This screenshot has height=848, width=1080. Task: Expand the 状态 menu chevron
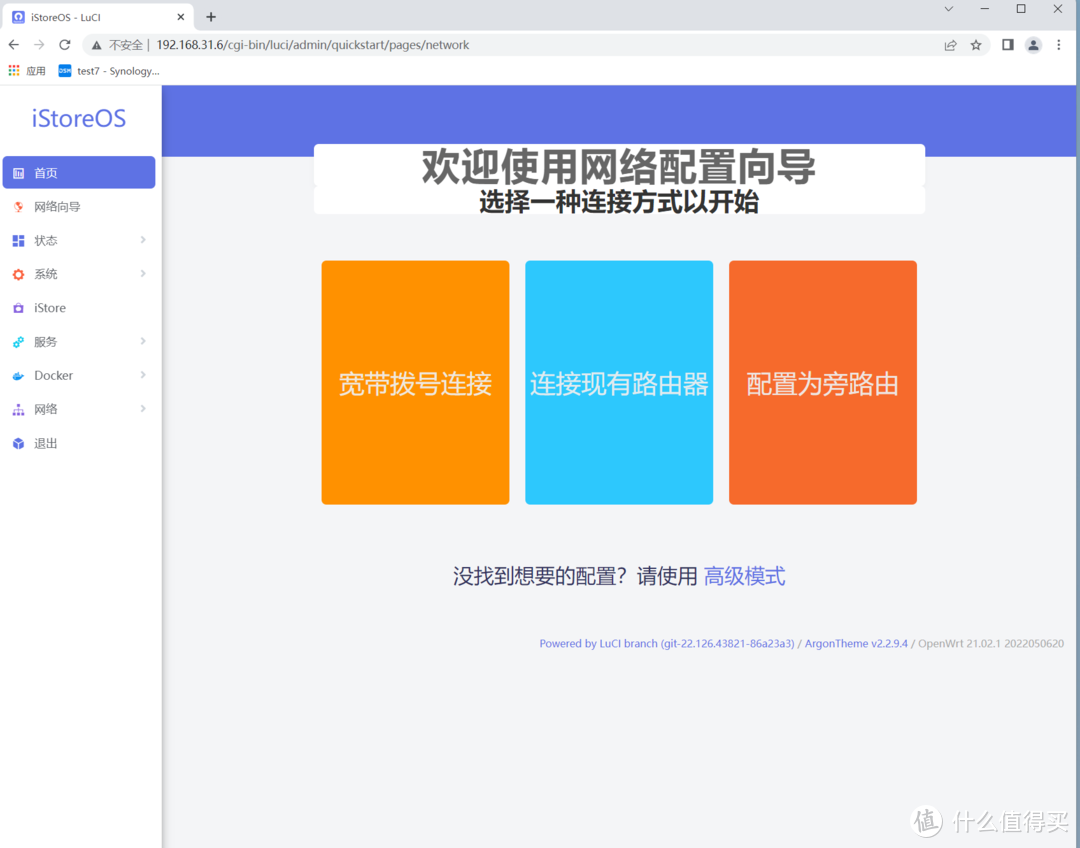coord(143,240)
